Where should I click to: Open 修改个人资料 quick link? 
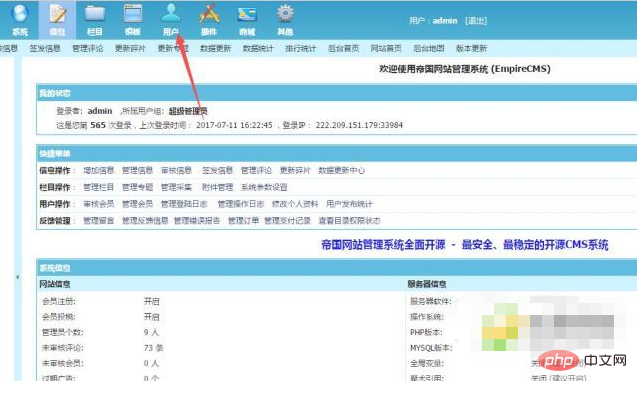tap(295, 204)
